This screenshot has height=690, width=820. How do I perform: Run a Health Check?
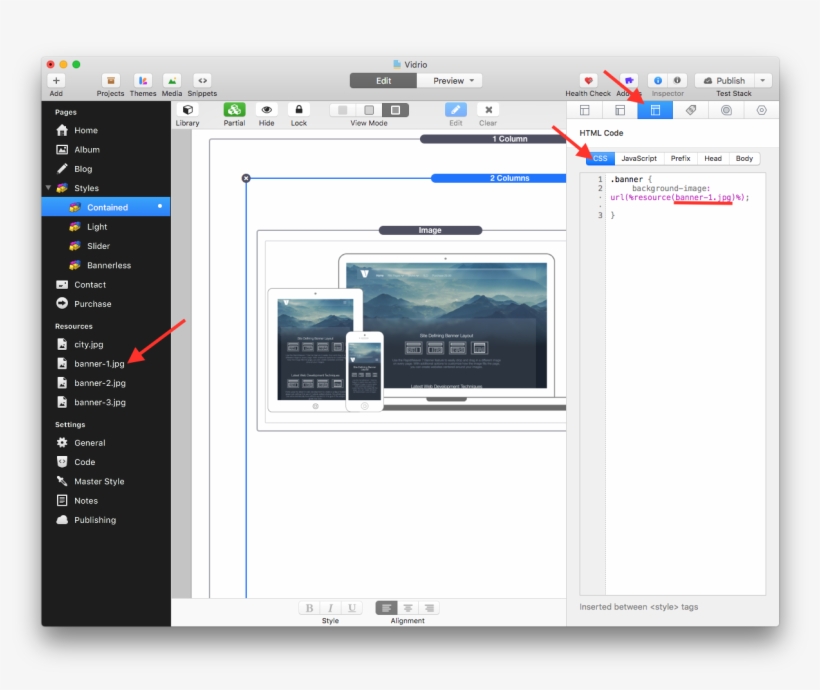pyautogui.click(x=587, y=82)
